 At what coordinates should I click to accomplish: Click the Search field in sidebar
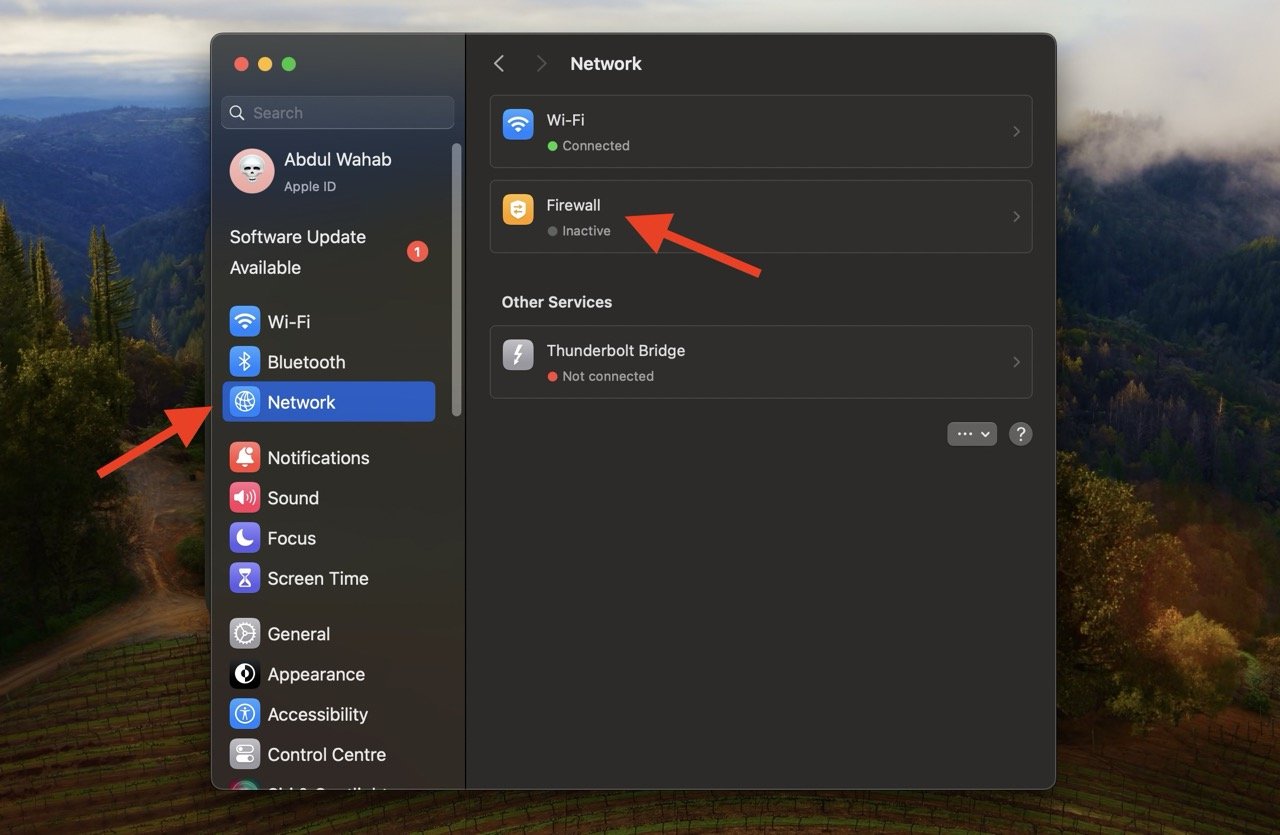pyautogui.click(x=338, y=113)
